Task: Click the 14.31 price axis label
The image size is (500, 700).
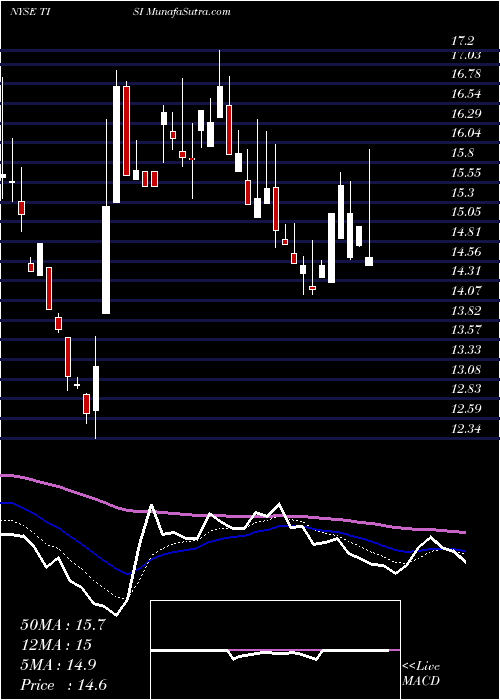Action: click(466, 271)
